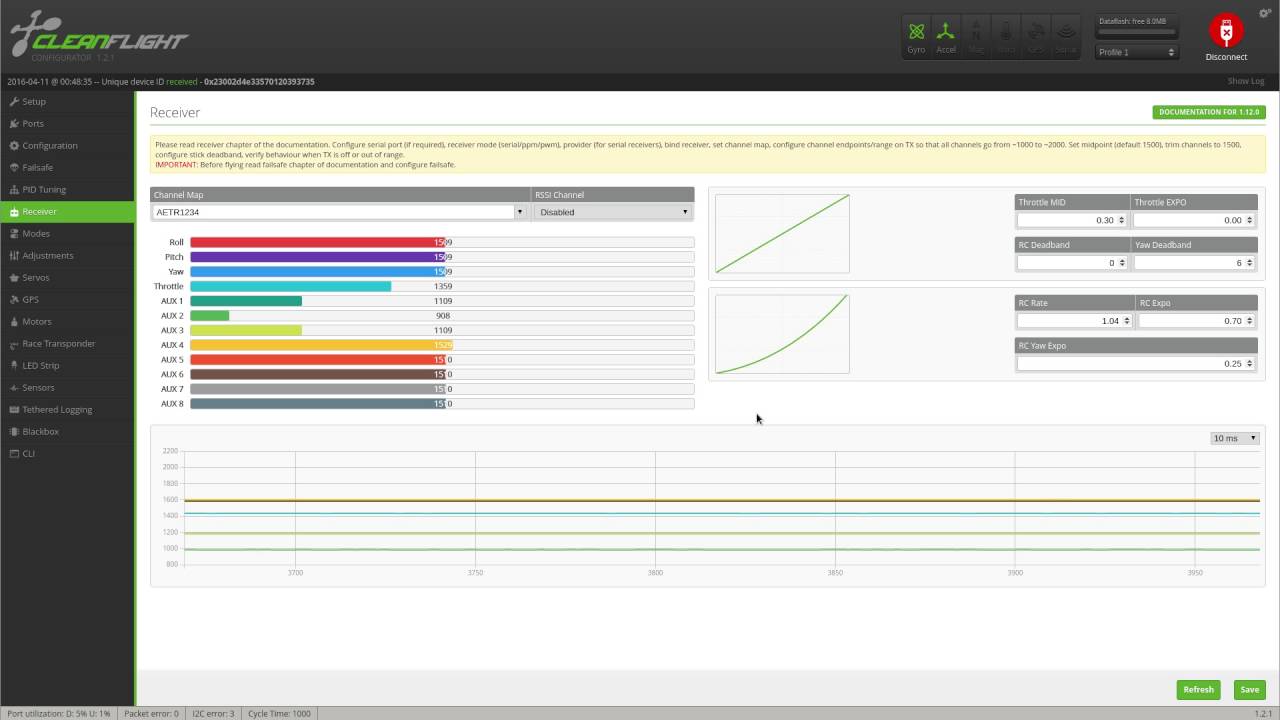Open the CLI terminal section in sidebar
The width and height of the screenshot is (1280, 720).
point(67,454)
